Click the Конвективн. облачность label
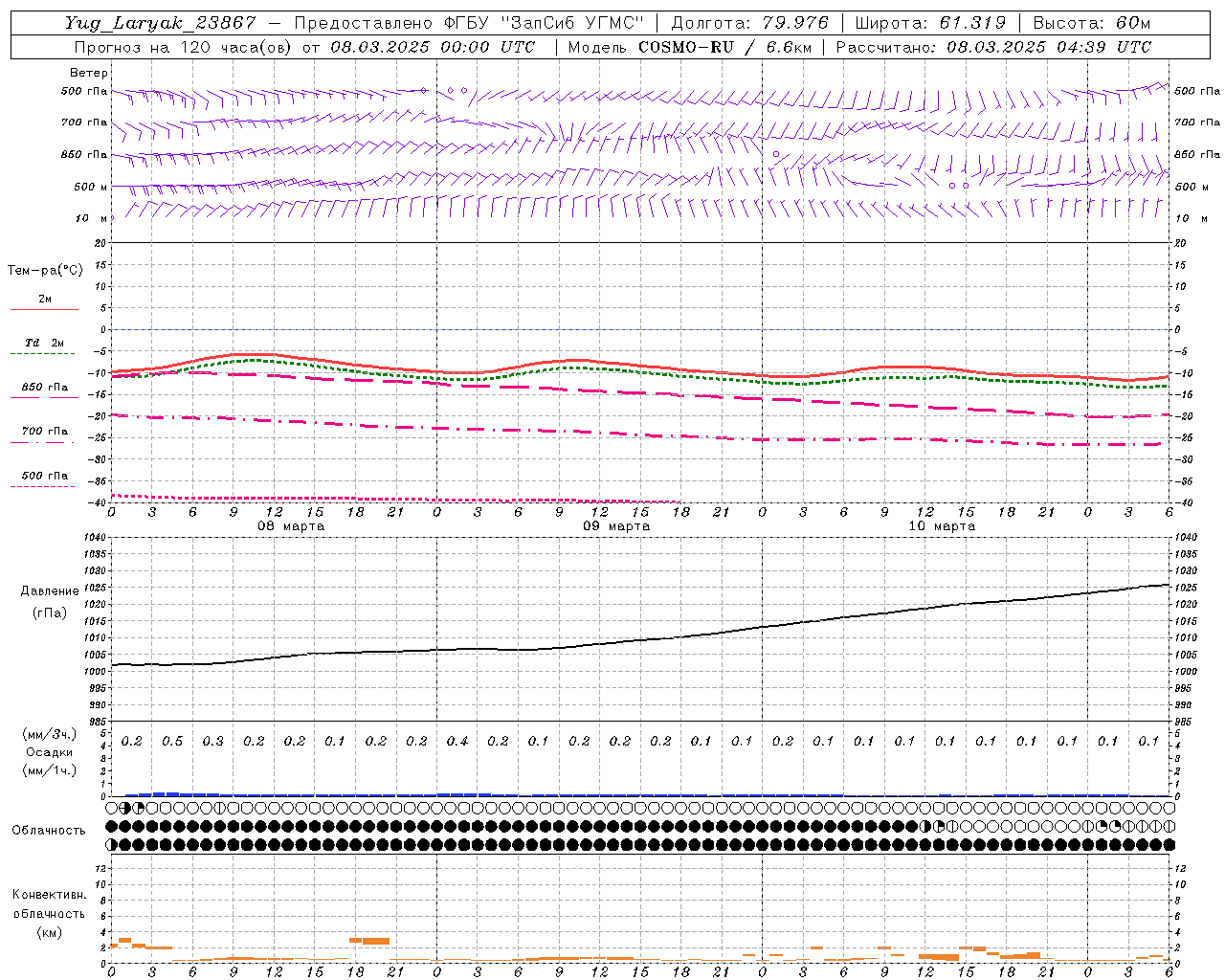The image size is (1225, 980). [49, 904]
